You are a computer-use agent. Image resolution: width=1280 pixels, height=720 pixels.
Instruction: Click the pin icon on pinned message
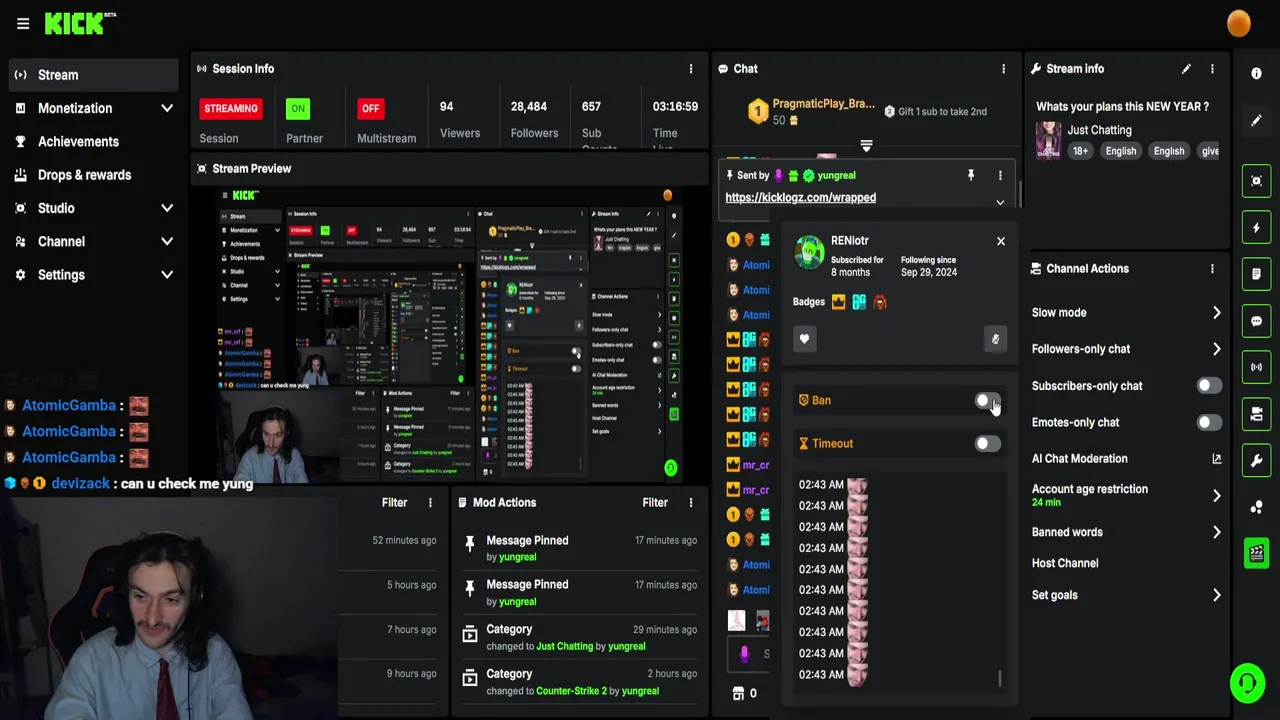tap(970, 176)
